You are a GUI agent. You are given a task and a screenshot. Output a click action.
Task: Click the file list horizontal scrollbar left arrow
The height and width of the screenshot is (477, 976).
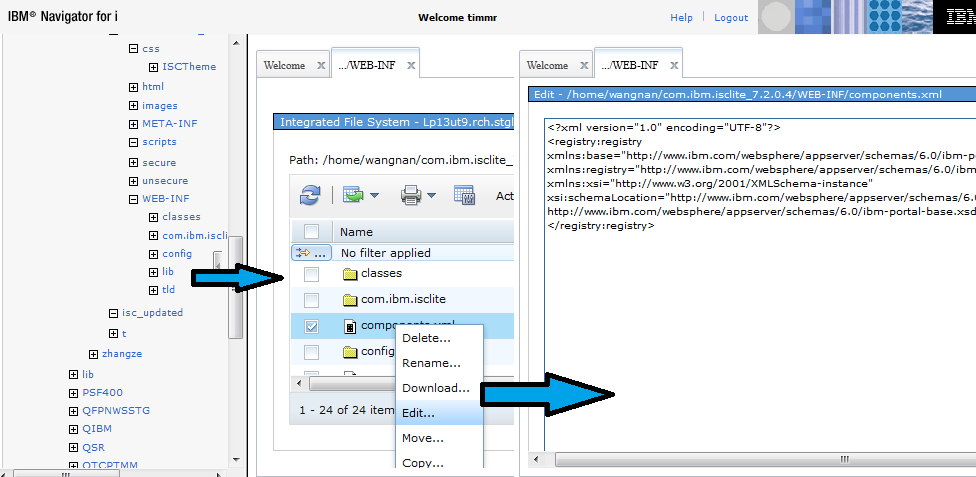(298, 383)
